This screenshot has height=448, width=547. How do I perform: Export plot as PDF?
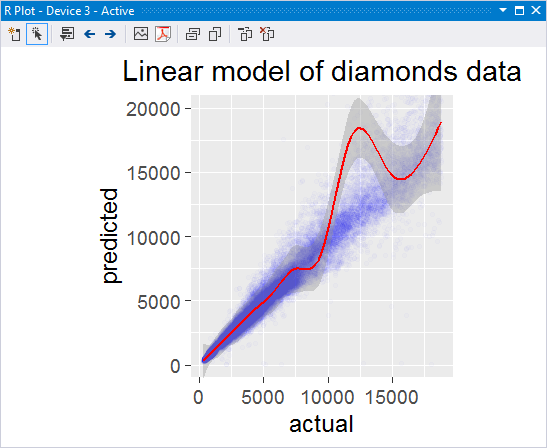(163, 34)
